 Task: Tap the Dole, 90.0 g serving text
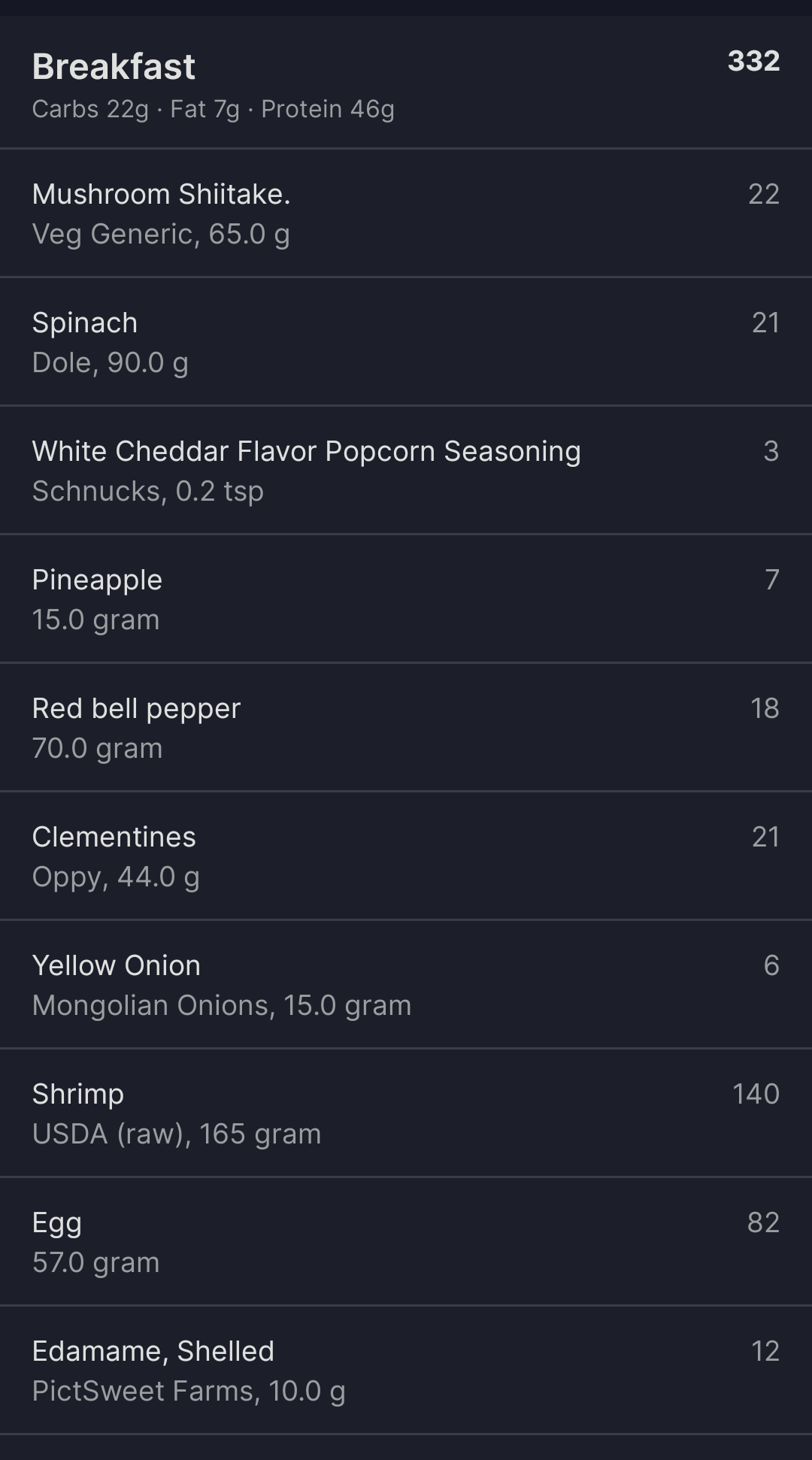click(110, 362)
